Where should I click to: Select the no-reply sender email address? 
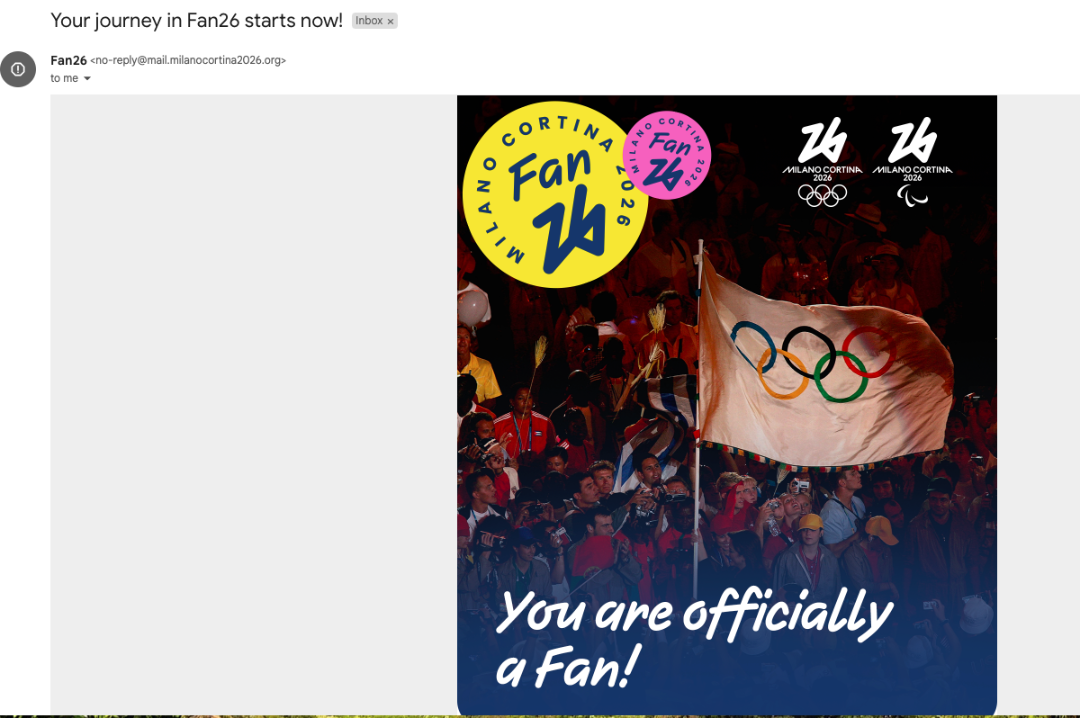click(x=188, y=60)
